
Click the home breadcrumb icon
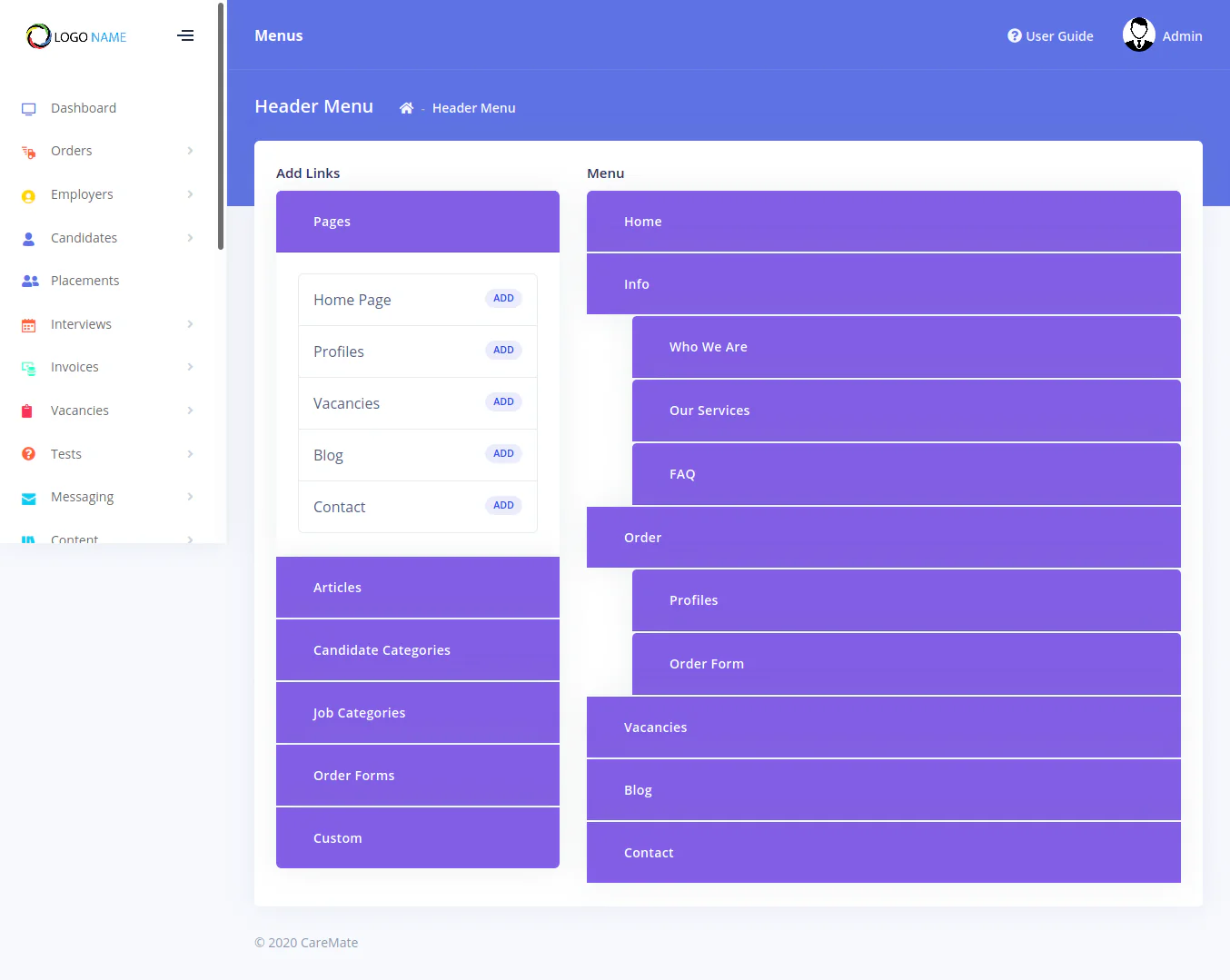click(x=406, y=108)
